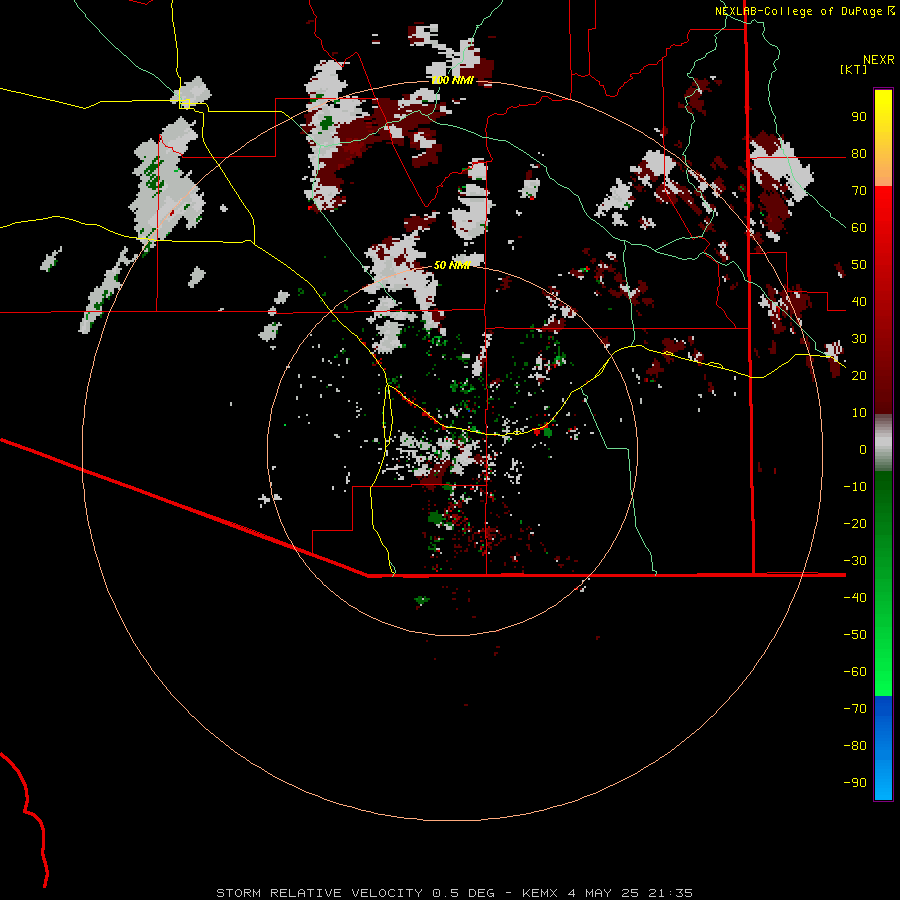Click the 20 value on the velocity scale
Viewport: 900px width, 900px height.
pyautogui.click(x=859, y=375)
